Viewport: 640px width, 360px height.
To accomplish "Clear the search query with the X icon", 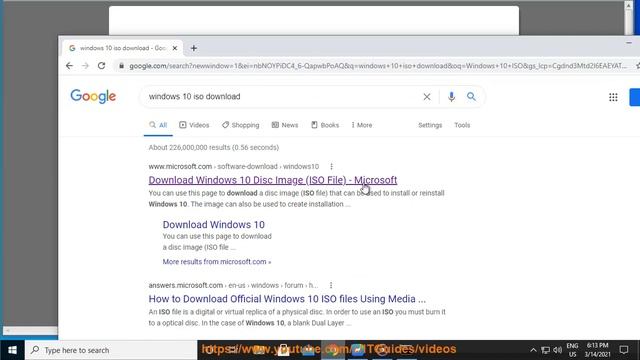I will [x=427, y=97].
